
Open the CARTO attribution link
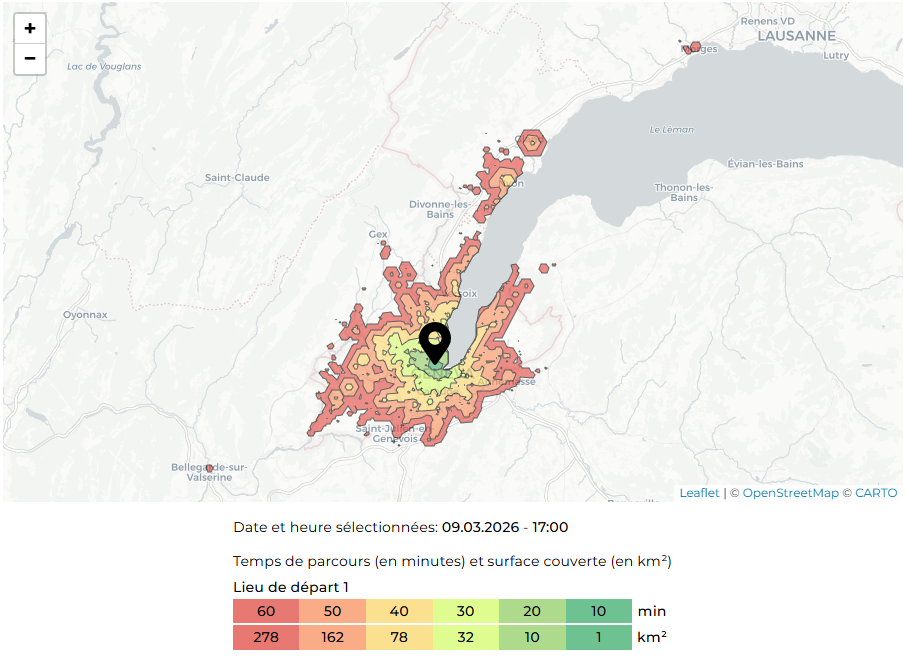876,493
